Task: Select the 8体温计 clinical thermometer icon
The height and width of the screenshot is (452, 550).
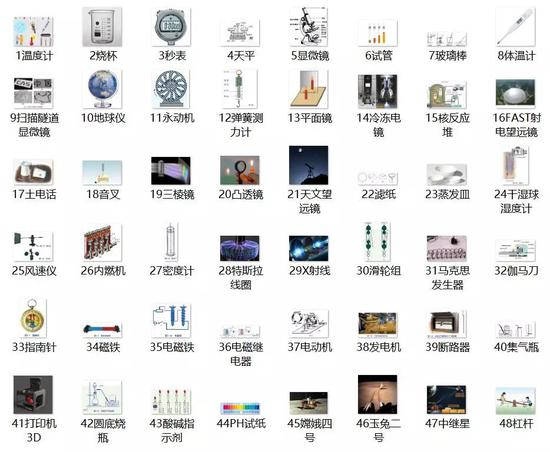Action: [x=516, y=27]
